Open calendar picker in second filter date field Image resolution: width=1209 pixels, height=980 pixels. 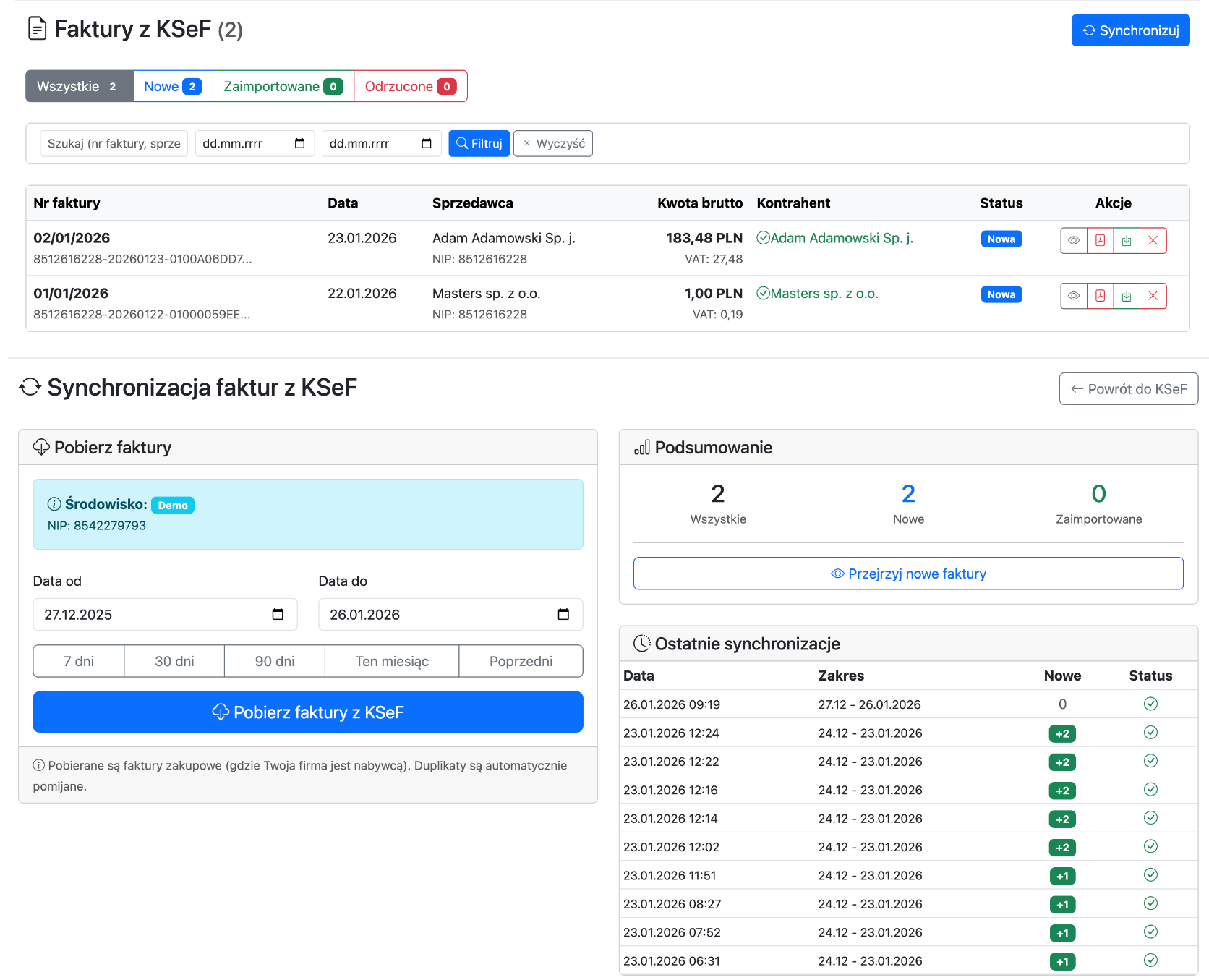pos(427,143)
